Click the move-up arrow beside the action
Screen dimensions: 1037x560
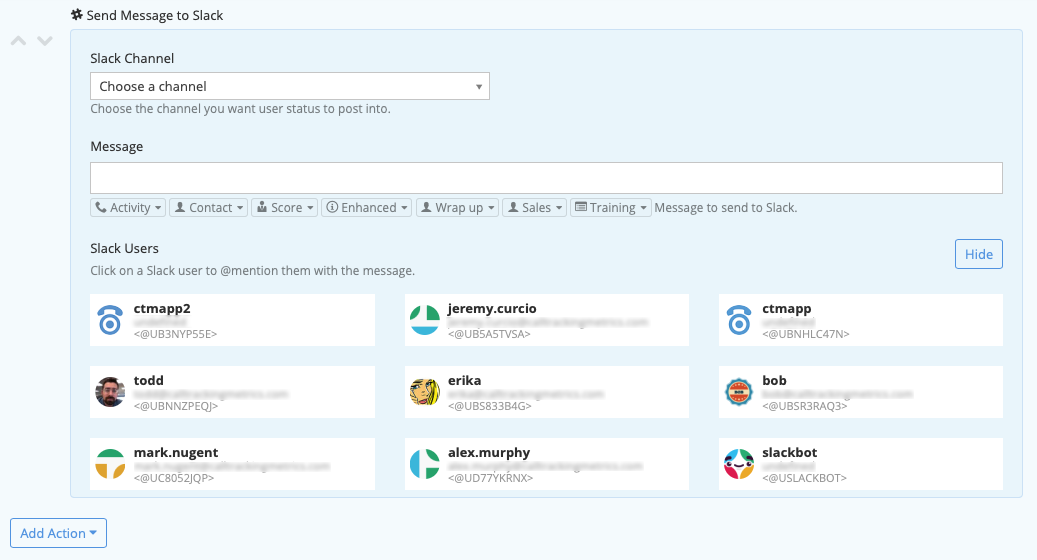(x=18, y=41)
